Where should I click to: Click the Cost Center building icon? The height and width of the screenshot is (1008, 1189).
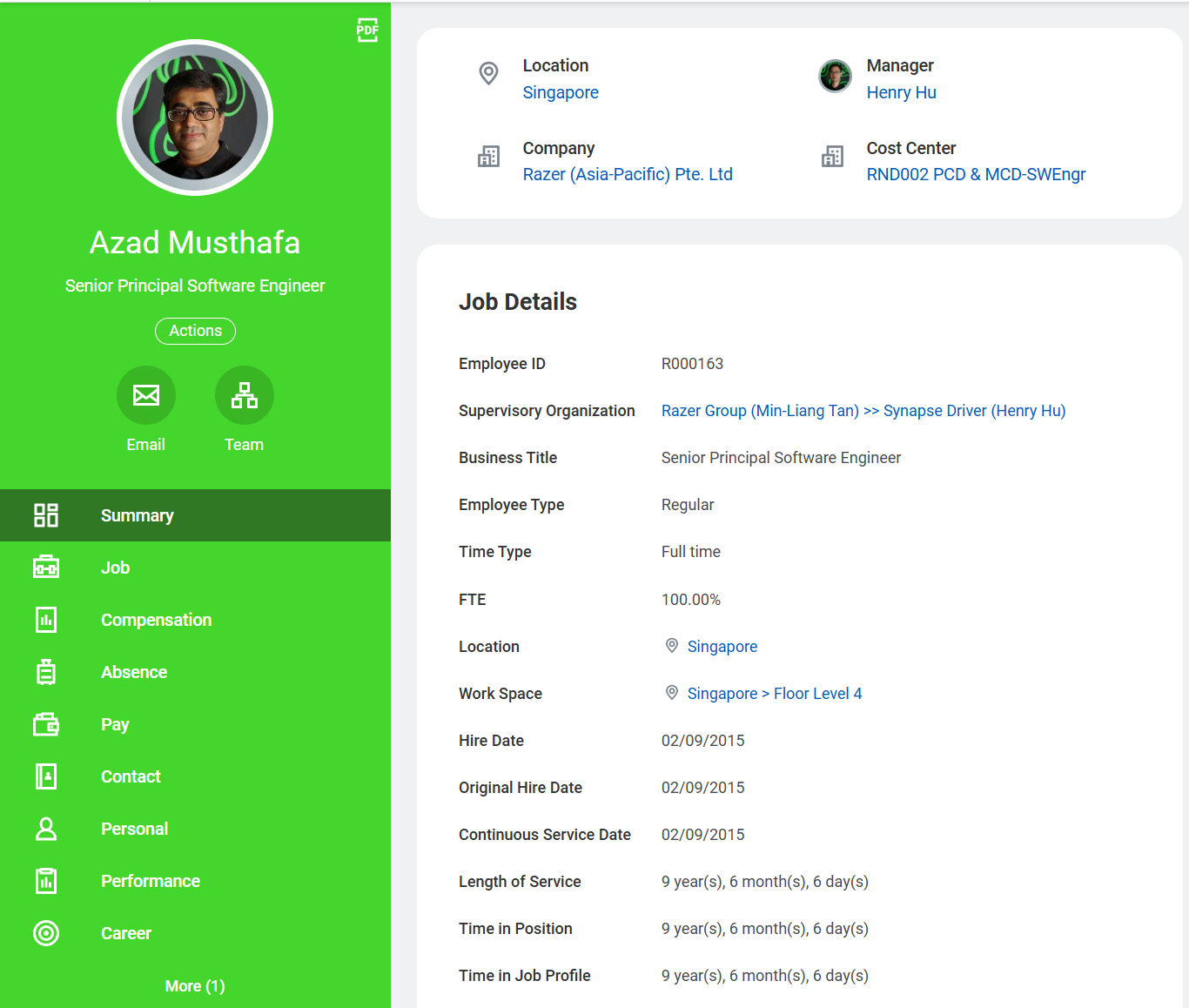[833, 156]
